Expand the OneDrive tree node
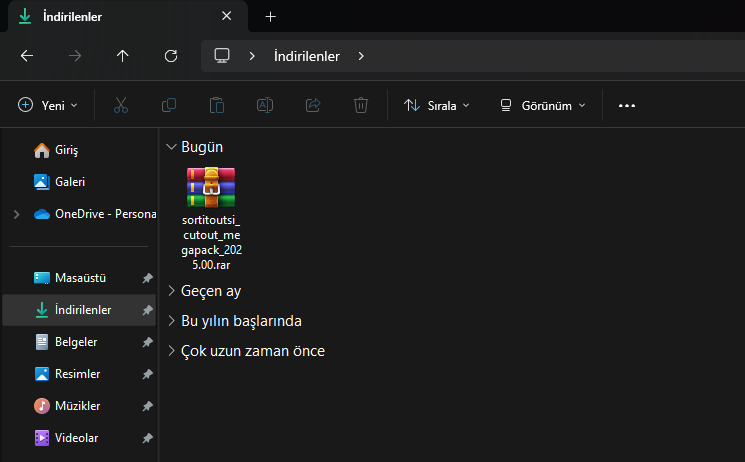This screenshot has width=745, height=462. click(15, 214)
